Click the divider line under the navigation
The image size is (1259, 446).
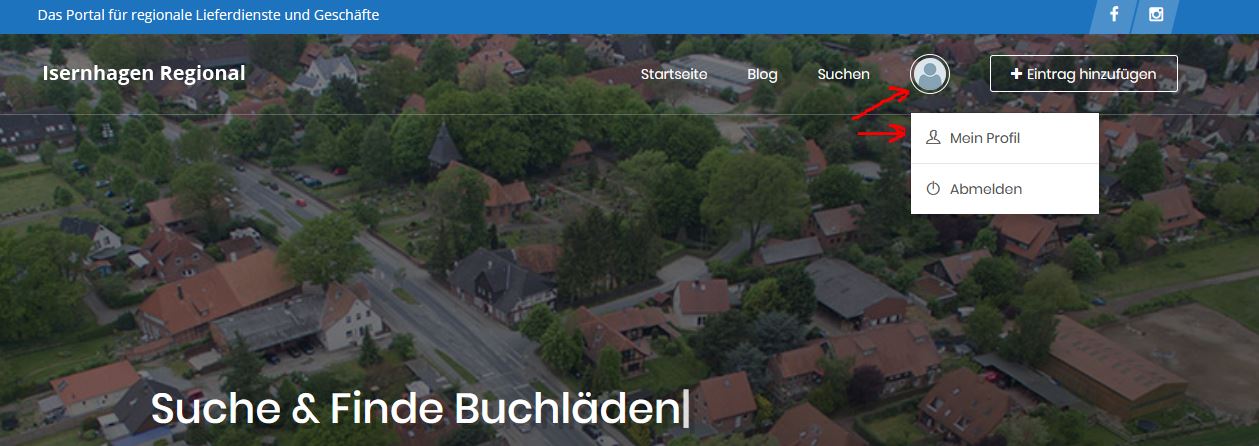[629, 115]
